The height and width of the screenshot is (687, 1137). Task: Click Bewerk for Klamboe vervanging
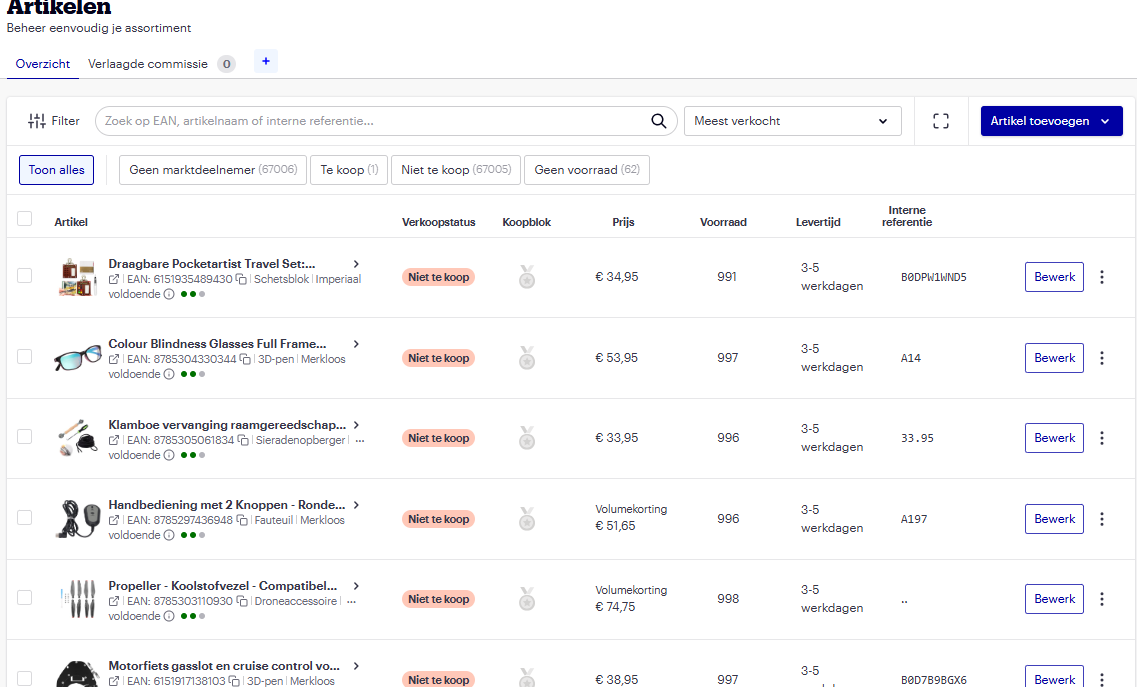coord(1054,438)
